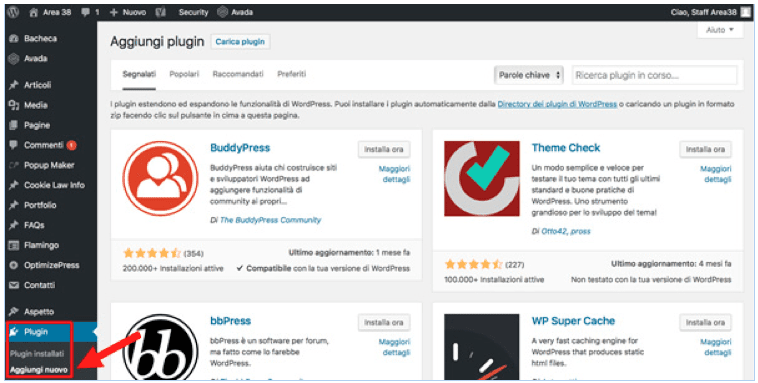Open Directory dei plugin di WordPress link
The image size is (758, 383).
(x=557, y=104)
